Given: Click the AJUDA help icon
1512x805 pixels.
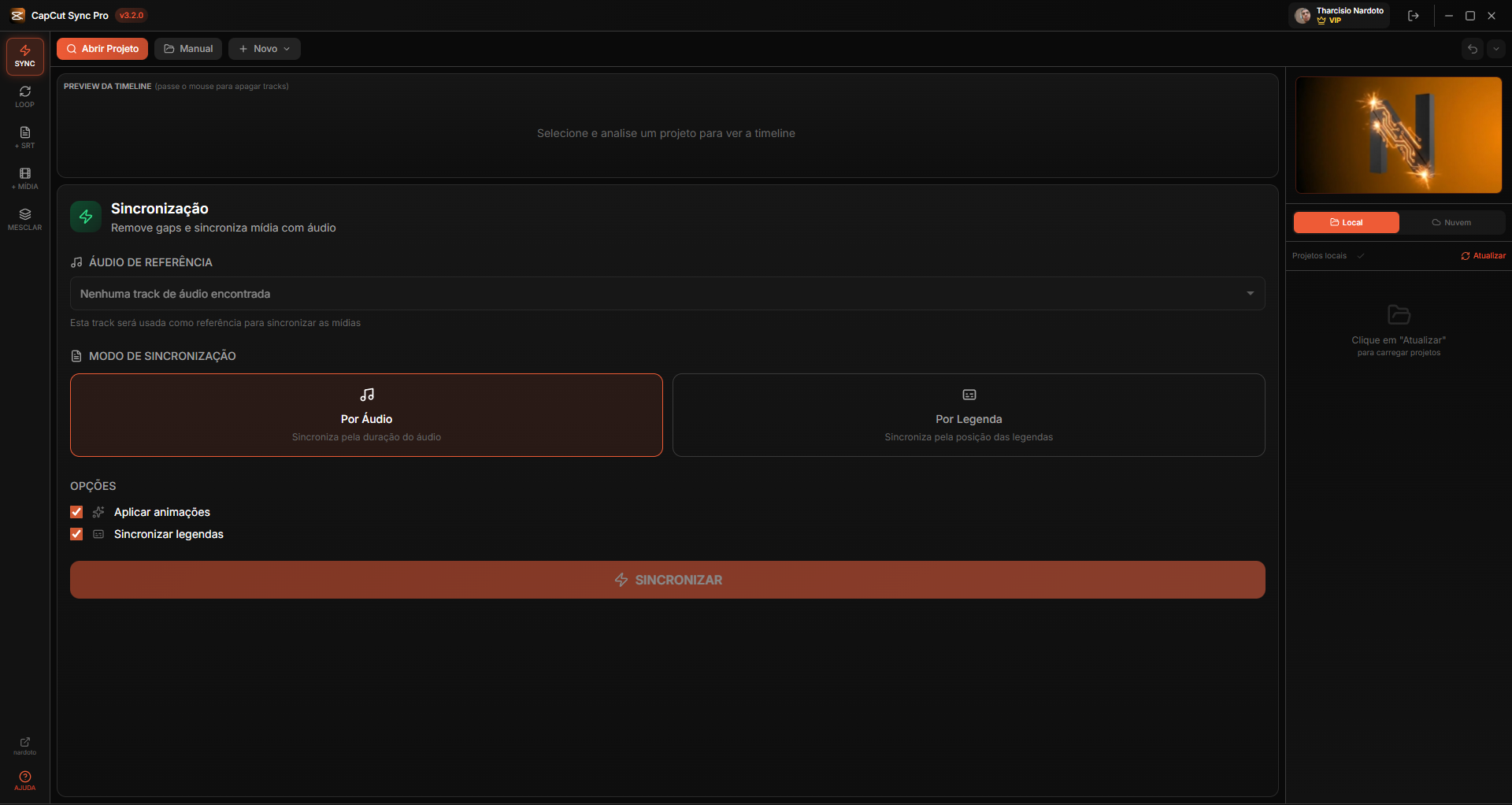Looking at the screenshot, I should pyautogui.click(x=24, y=780).
